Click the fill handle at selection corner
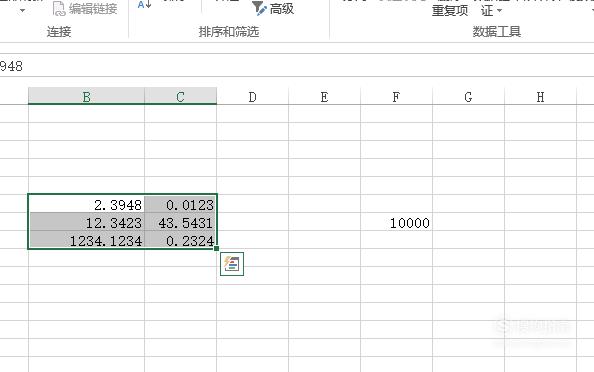This screenshot has height=372, width=594. (216, 249)
